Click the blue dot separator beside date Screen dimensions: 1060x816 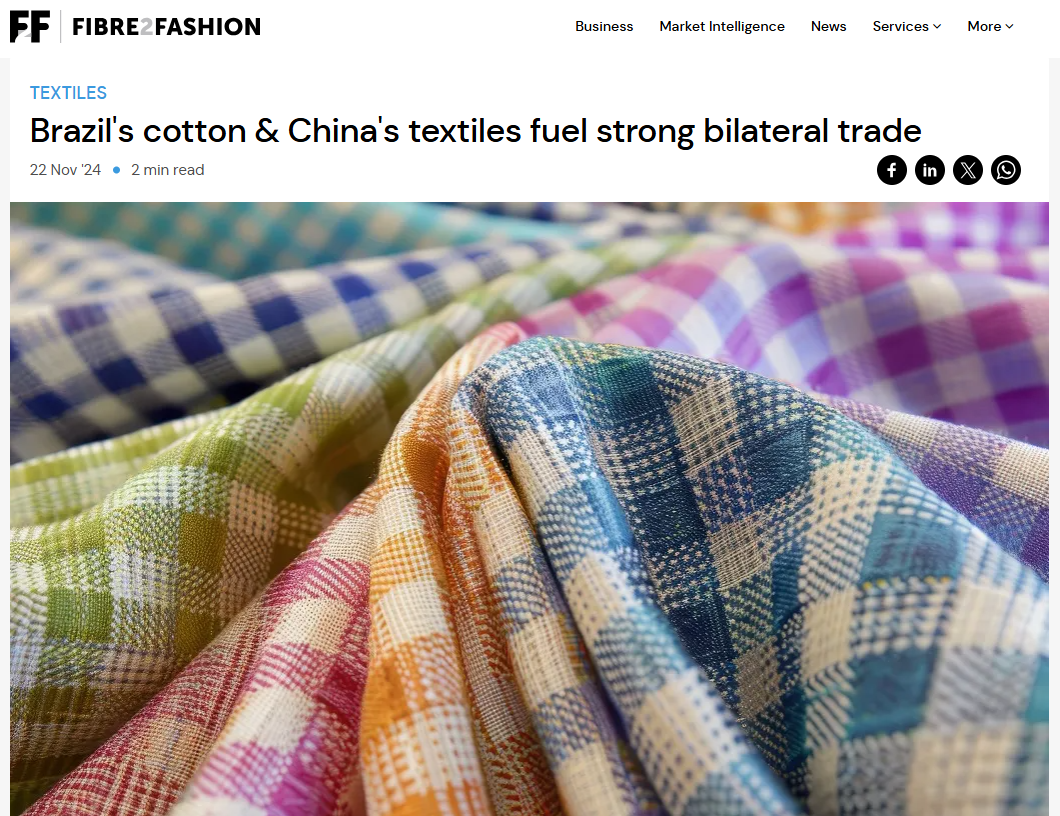click(116, 170)
